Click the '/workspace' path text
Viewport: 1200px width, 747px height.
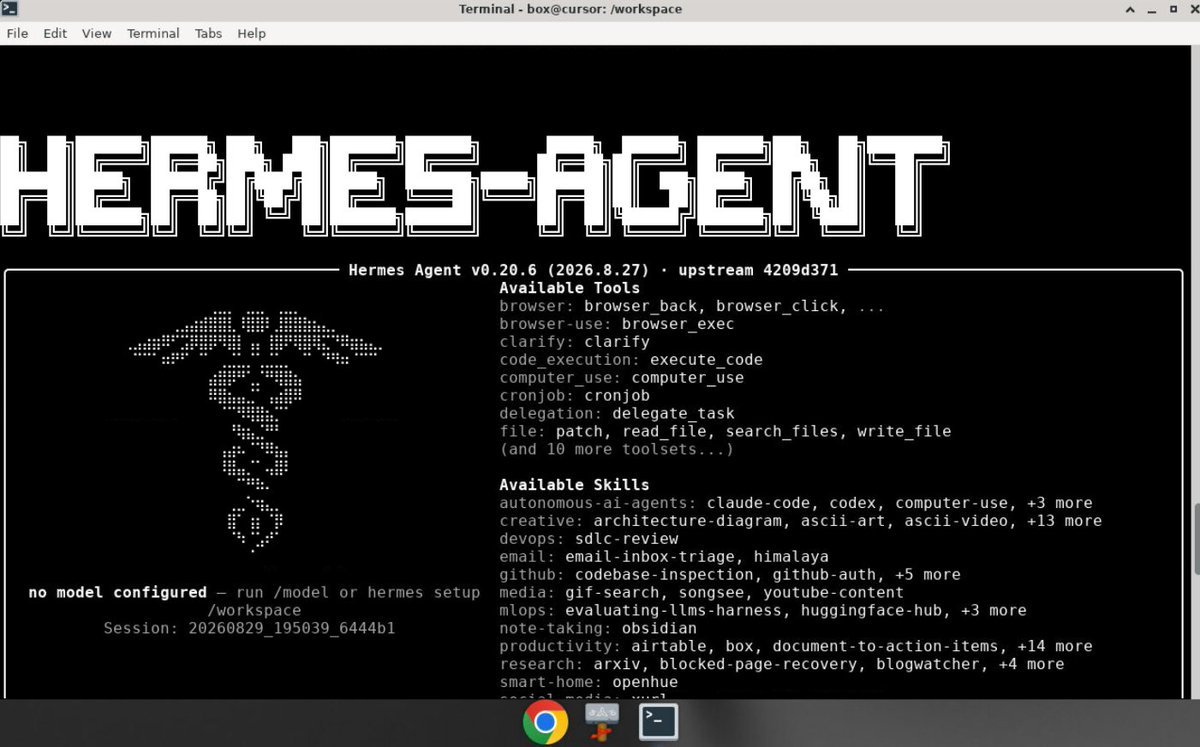254,611
